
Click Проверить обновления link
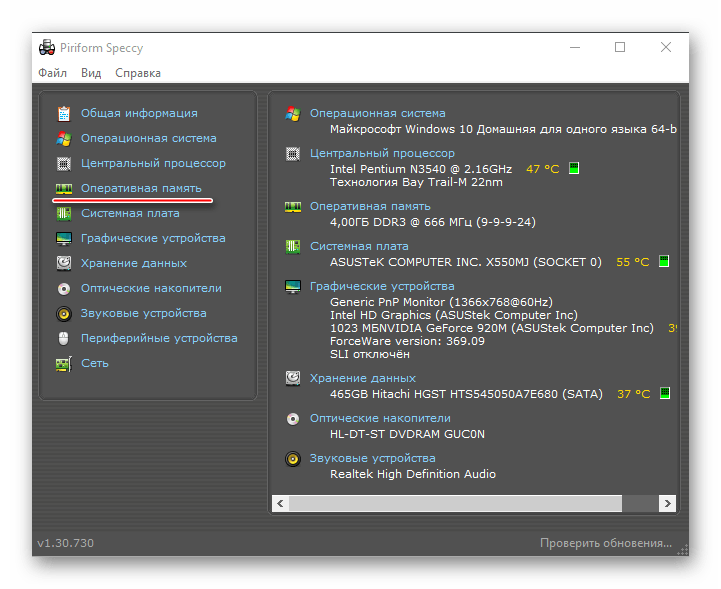point(606,543)
